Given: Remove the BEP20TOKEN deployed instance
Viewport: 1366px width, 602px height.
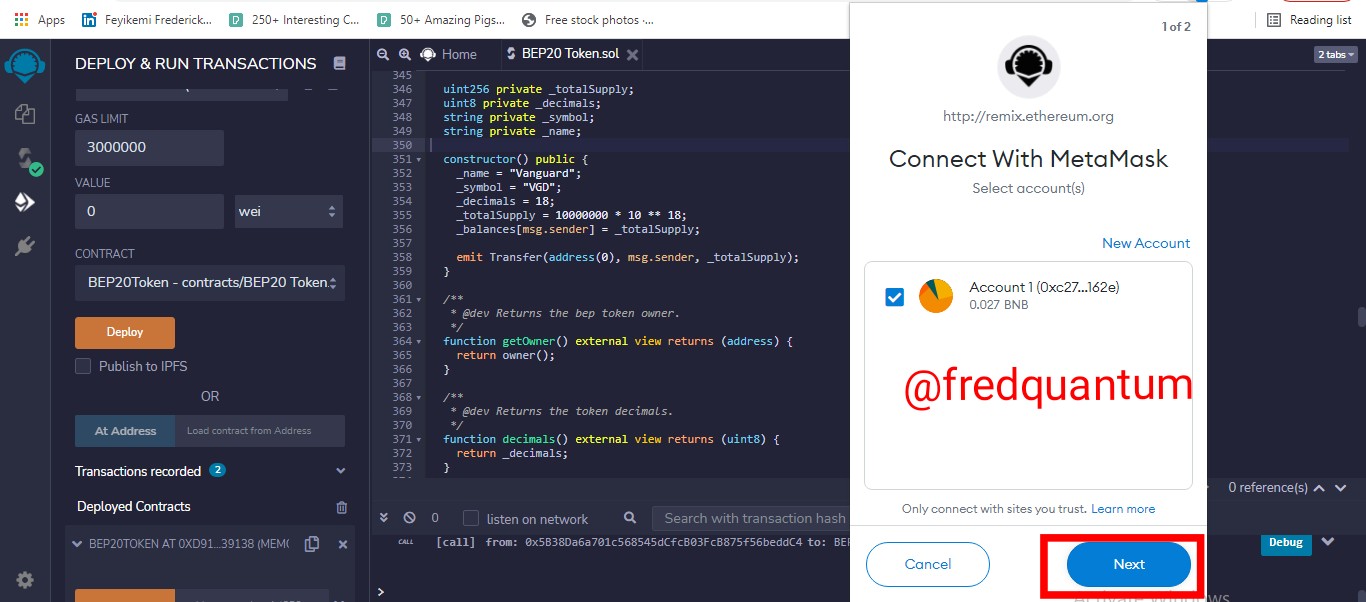Looking at the screenshot, I should click(342, 544).
